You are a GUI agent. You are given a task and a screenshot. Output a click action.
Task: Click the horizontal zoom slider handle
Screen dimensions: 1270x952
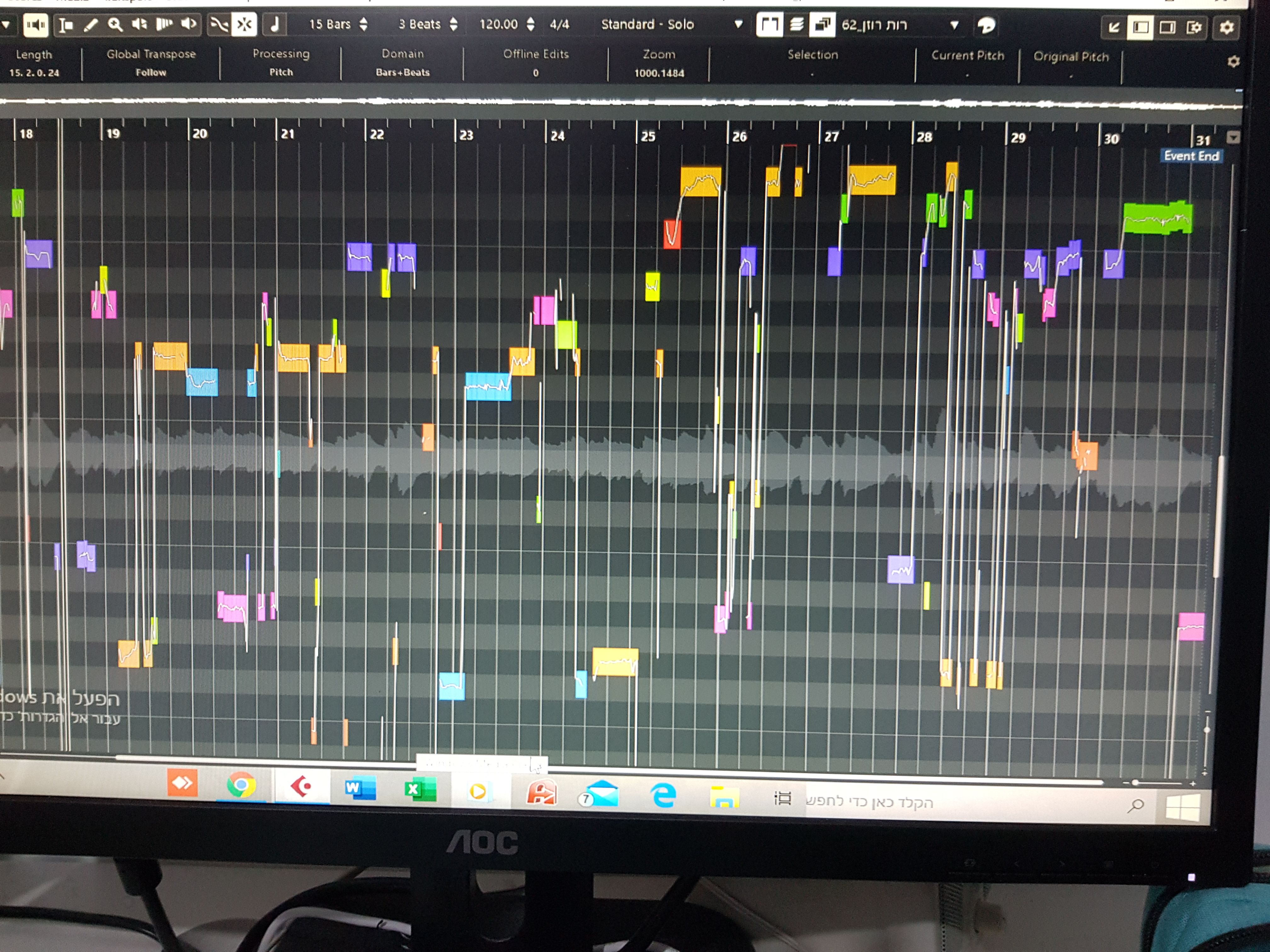click(x=1135, y=783)
